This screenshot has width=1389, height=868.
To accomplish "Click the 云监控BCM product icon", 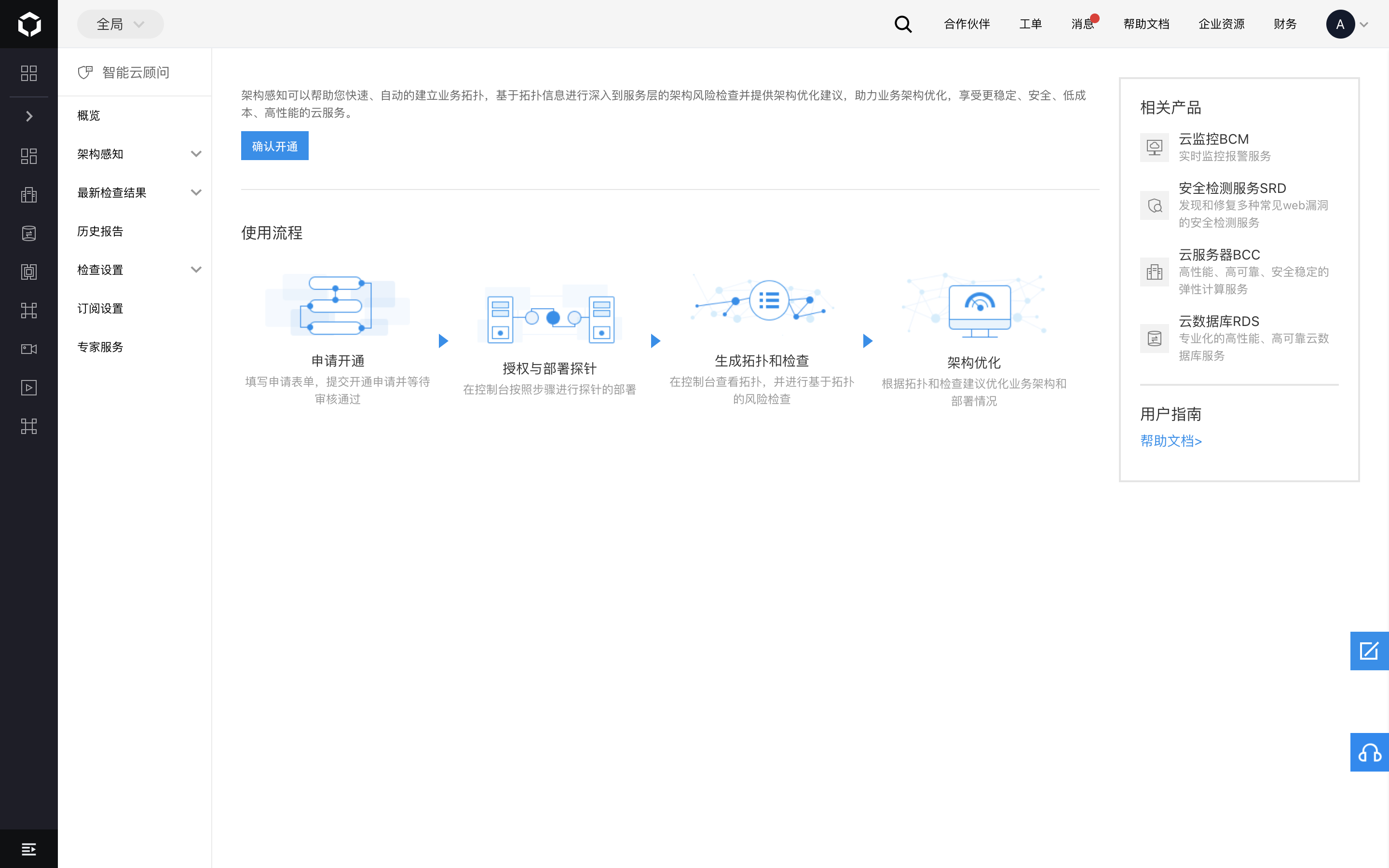I will (x=1154, y=148).
